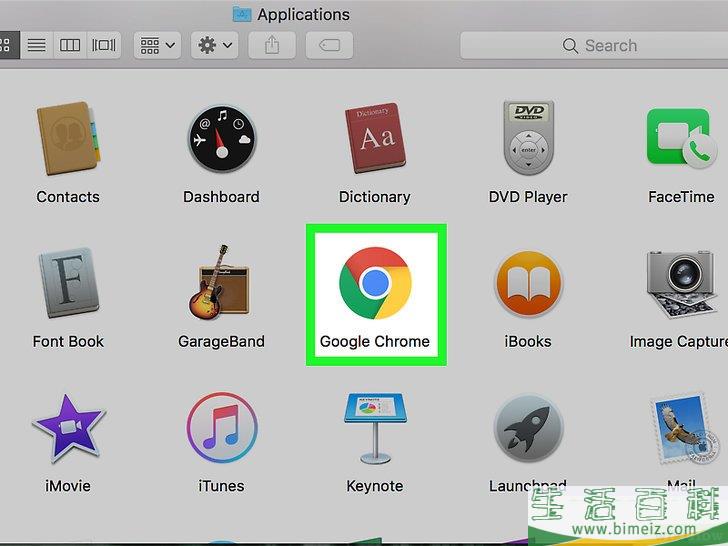Select the Google Chrome icon
Screen dimensions: 728x546
tap(375, 283)
